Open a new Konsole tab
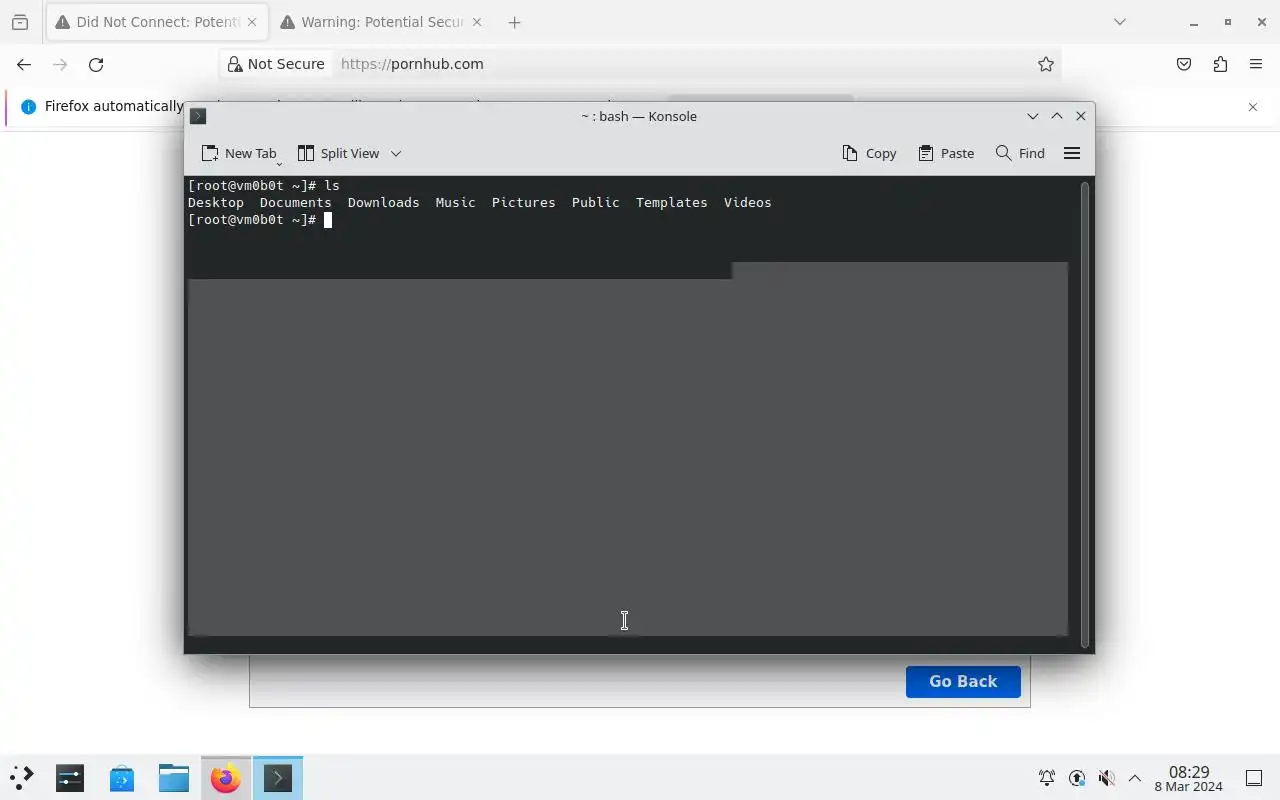 click(x=238, y=153)
